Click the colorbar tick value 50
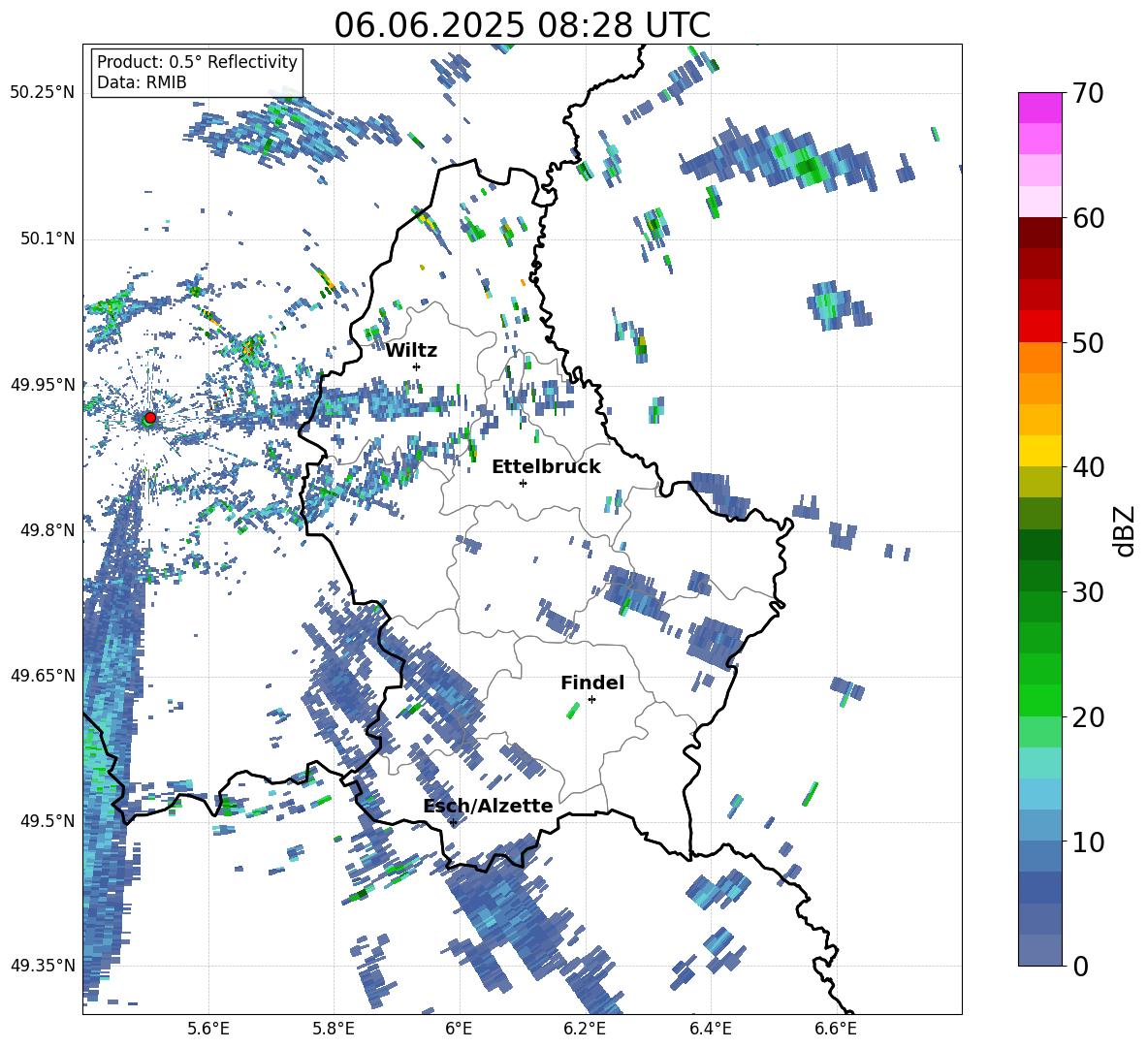Image resolution: width=1148 pixels, height=1048 pixels. tap(1087, 342)
